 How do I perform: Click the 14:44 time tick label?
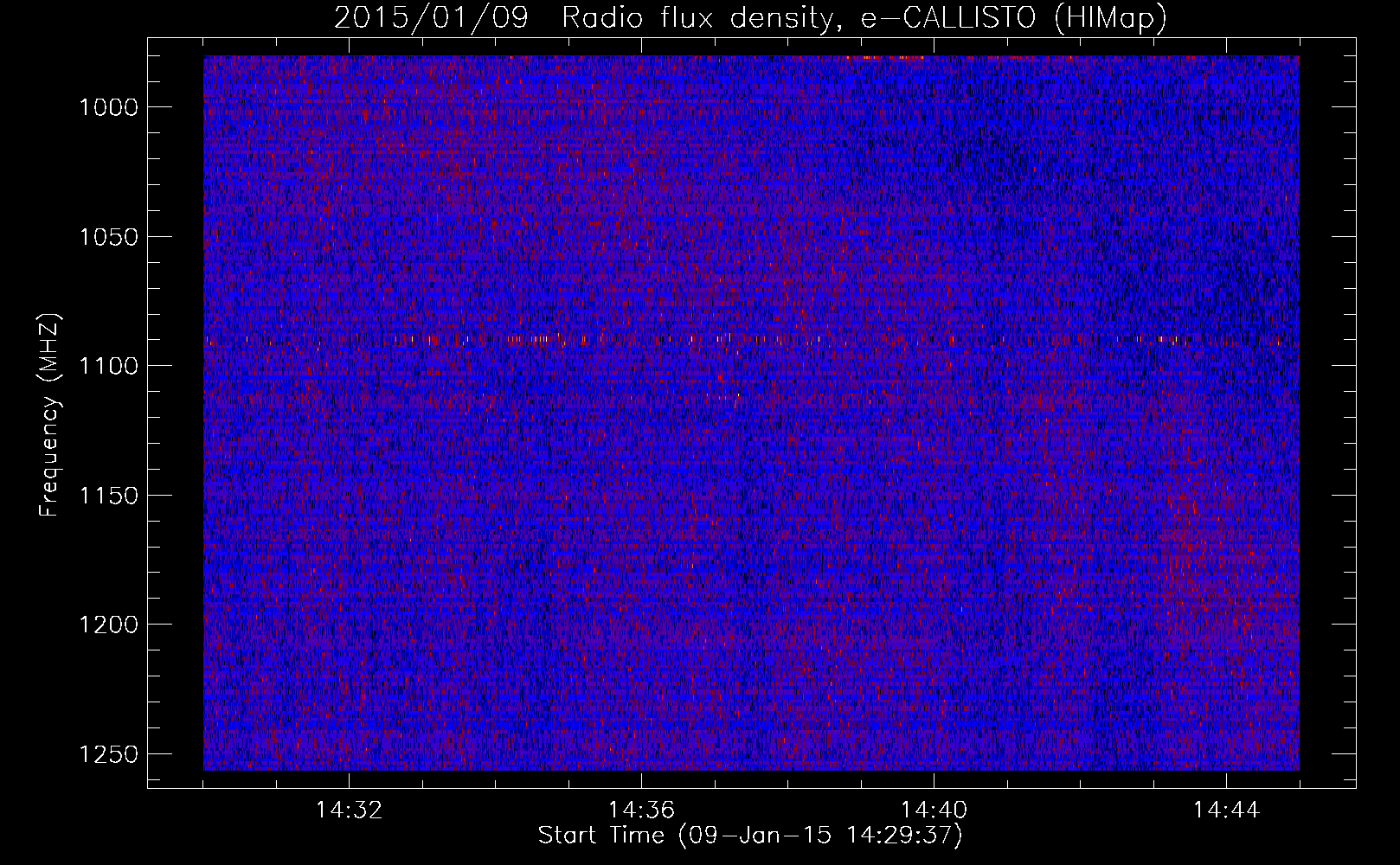(1226, 811)
